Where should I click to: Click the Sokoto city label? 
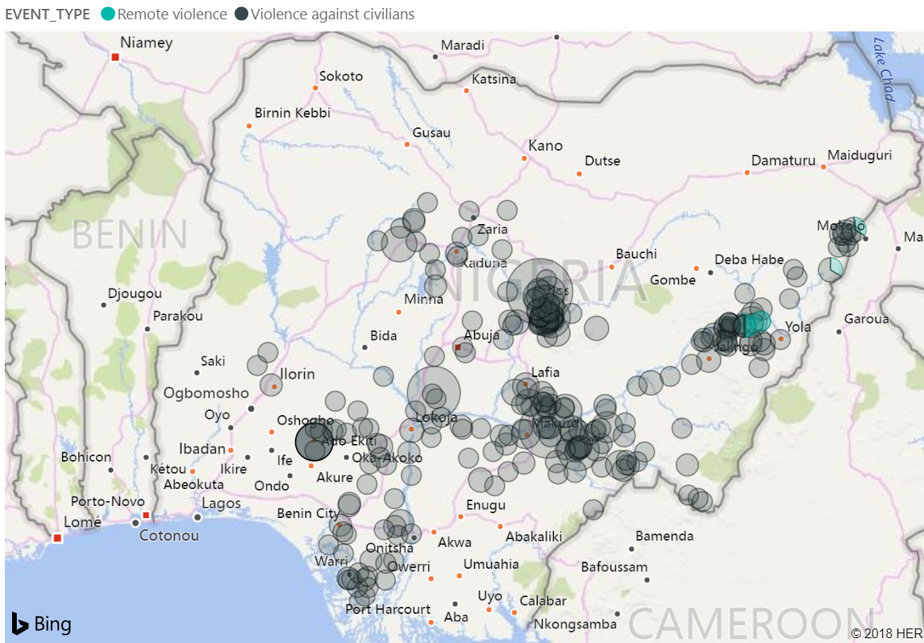[341, 76]
